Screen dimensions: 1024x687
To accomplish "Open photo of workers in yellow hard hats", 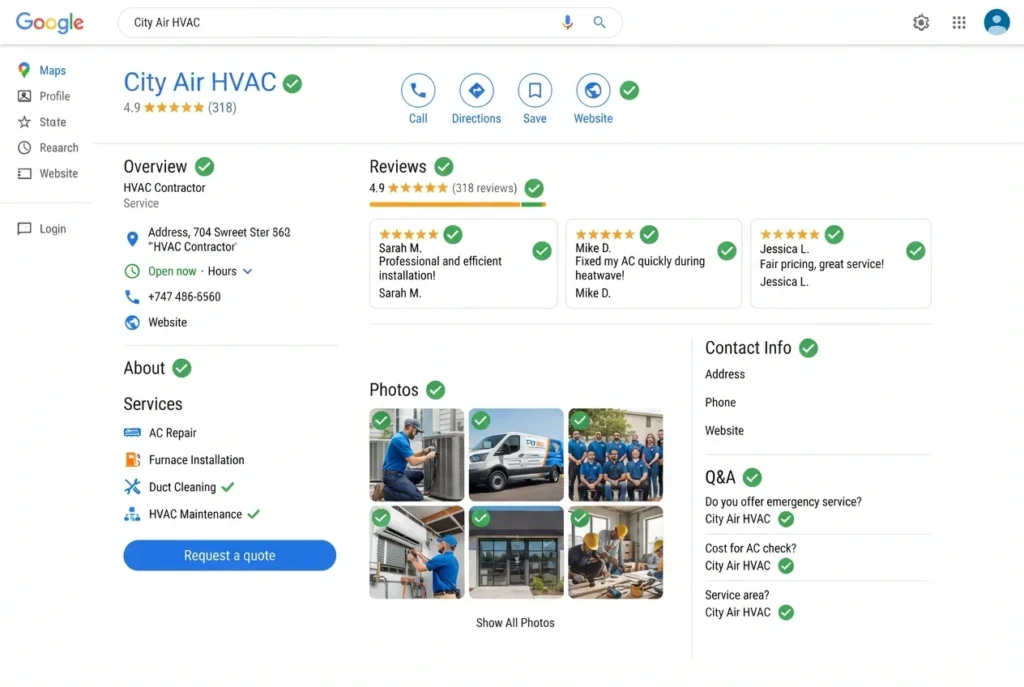I will pyautogui.click(x=615, y=552).
